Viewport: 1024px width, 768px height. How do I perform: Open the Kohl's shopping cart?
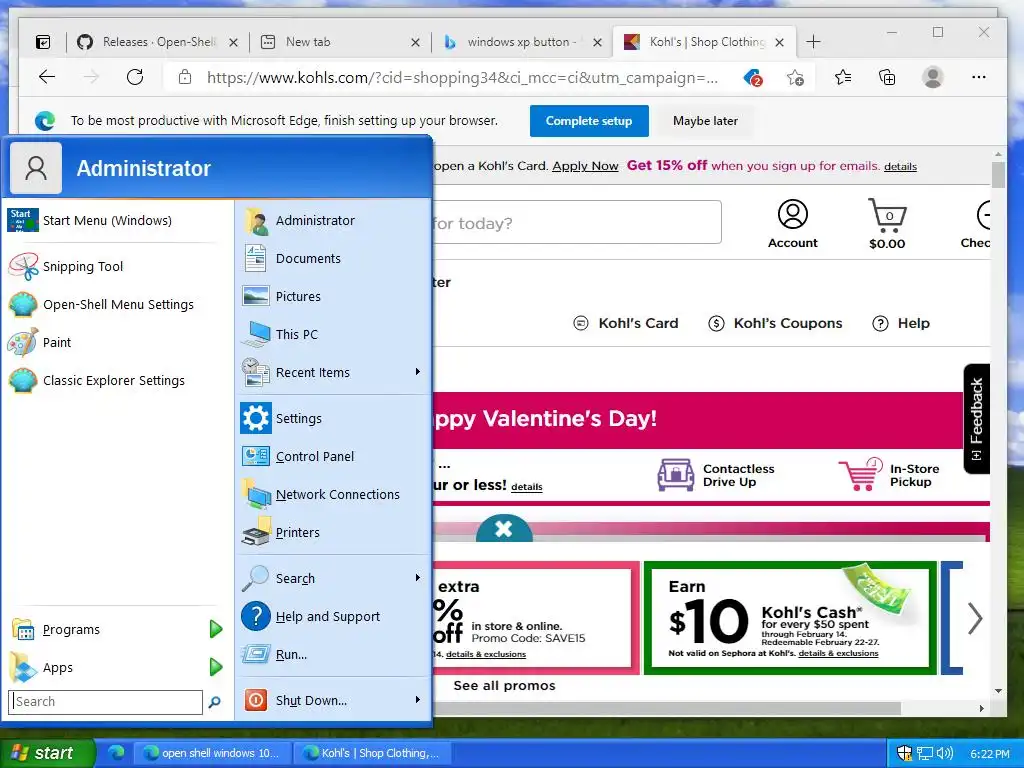tap(887, 224)
